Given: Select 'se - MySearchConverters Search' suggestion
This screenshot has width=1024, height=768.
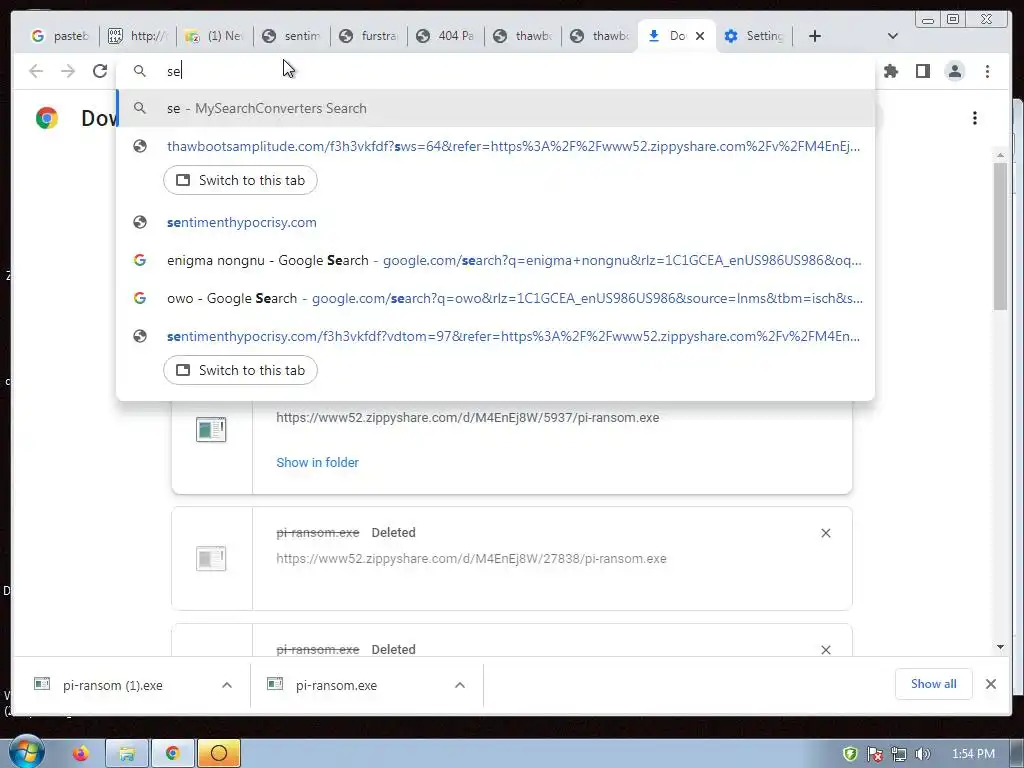Looking at the screenshot, I should coord(496,108).
